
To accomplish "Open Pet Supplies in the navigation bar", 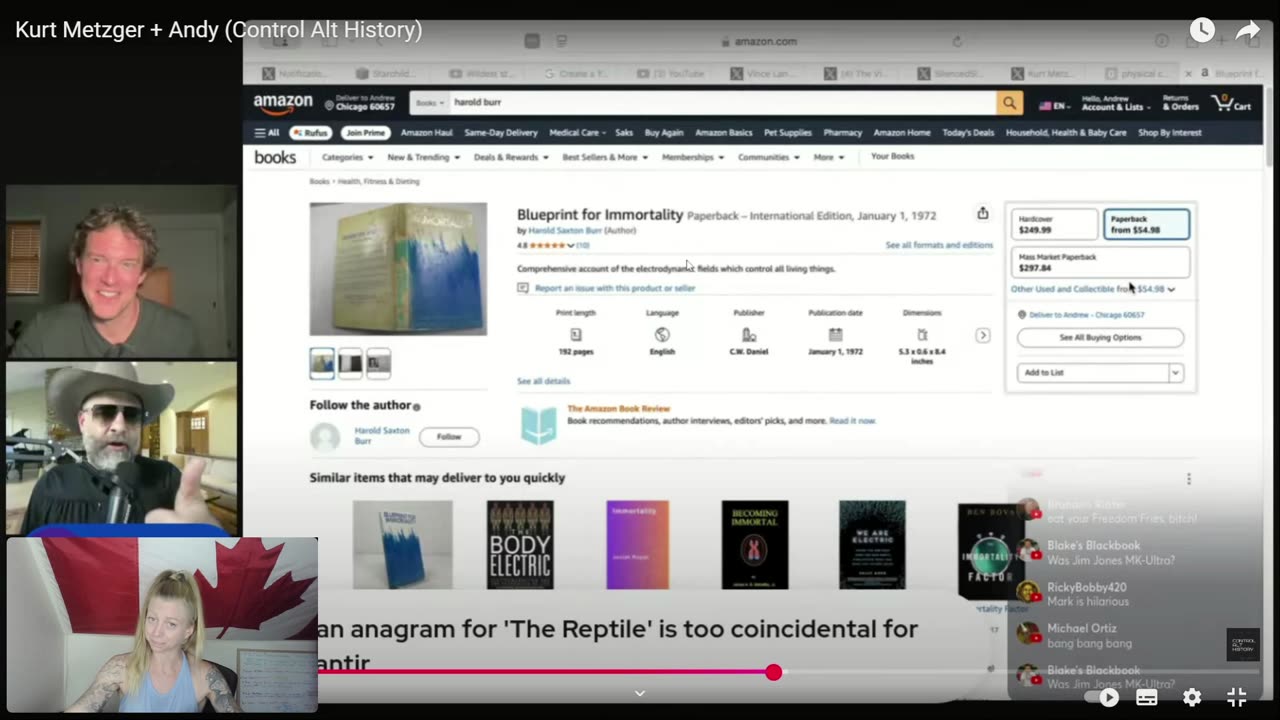I will pos(788,132).
